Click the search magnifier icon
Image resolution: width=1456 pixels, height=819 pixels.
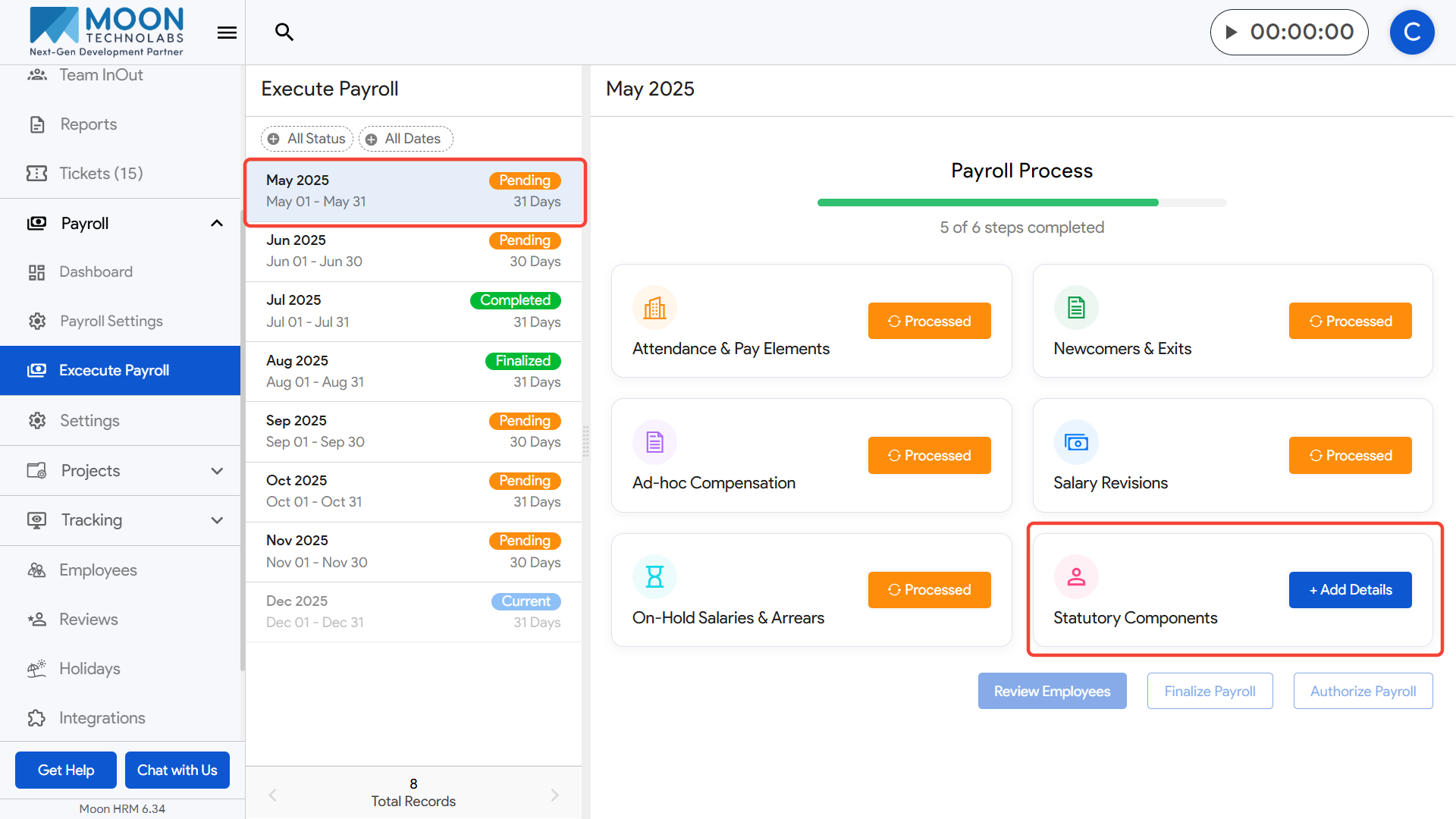[x=284, y=32]
